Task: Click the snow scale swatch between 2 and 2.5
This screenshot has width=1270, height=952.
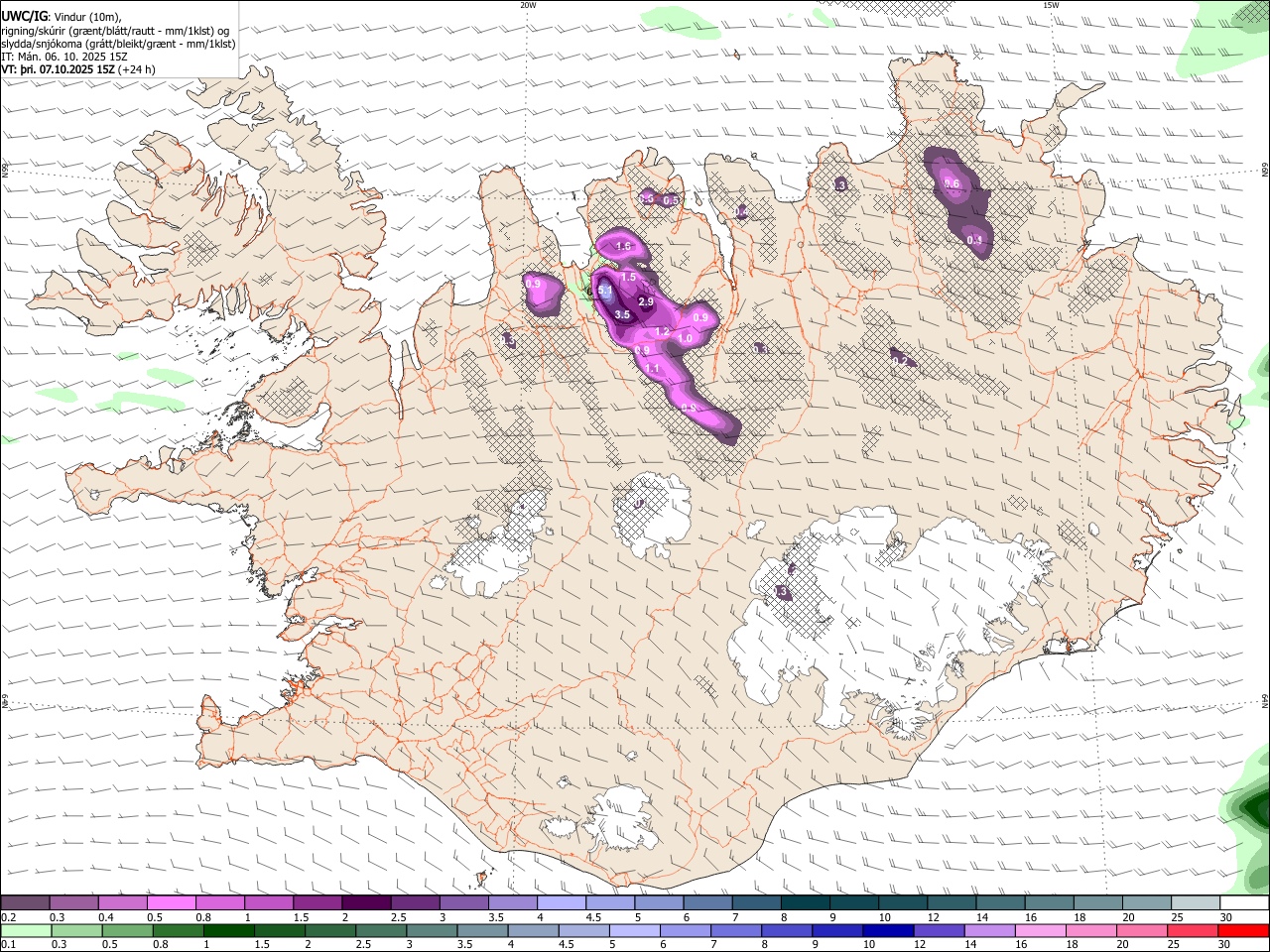Action: point(365,902)
